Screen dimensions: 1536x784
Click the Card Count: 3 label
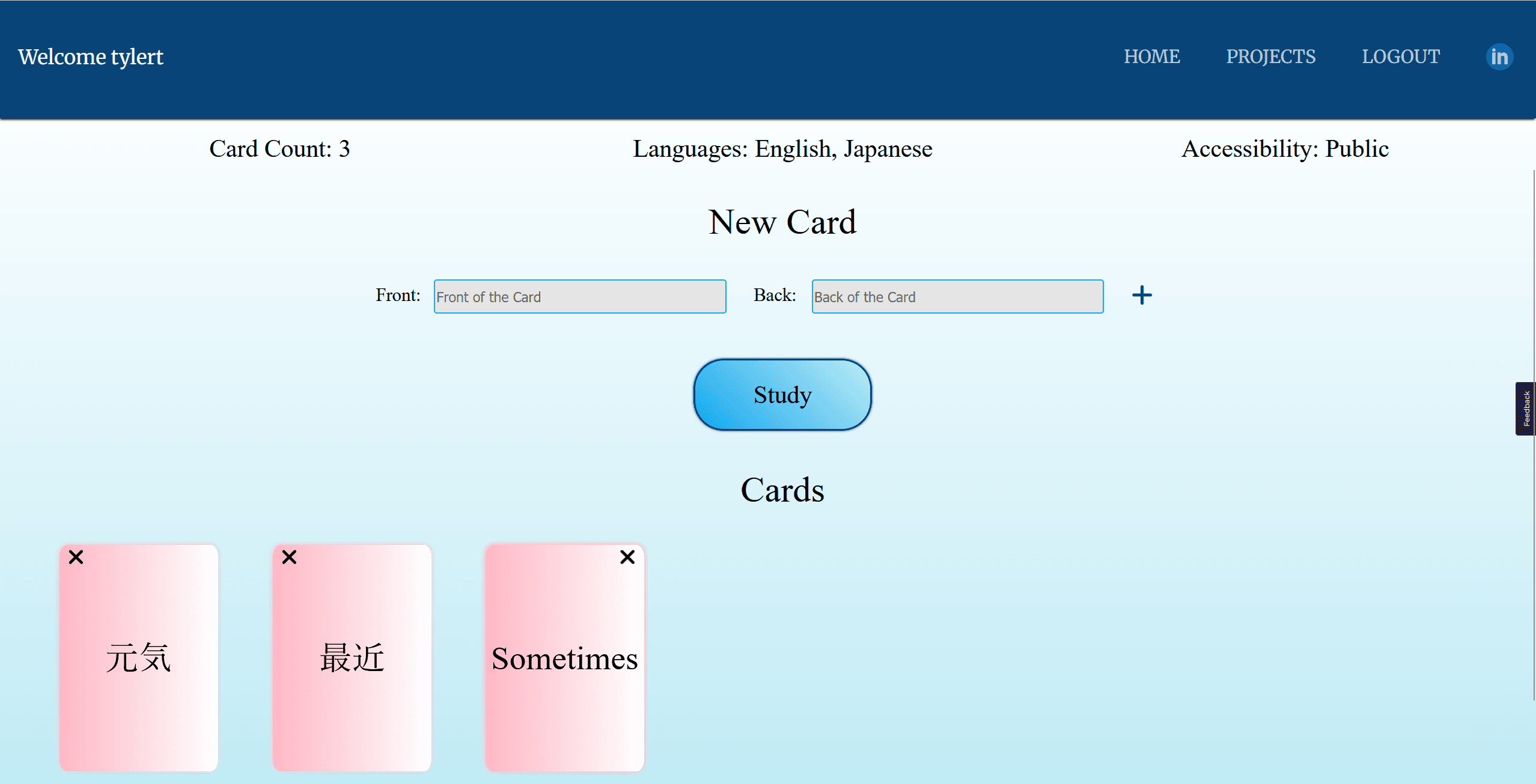click(x=279, y=149)
